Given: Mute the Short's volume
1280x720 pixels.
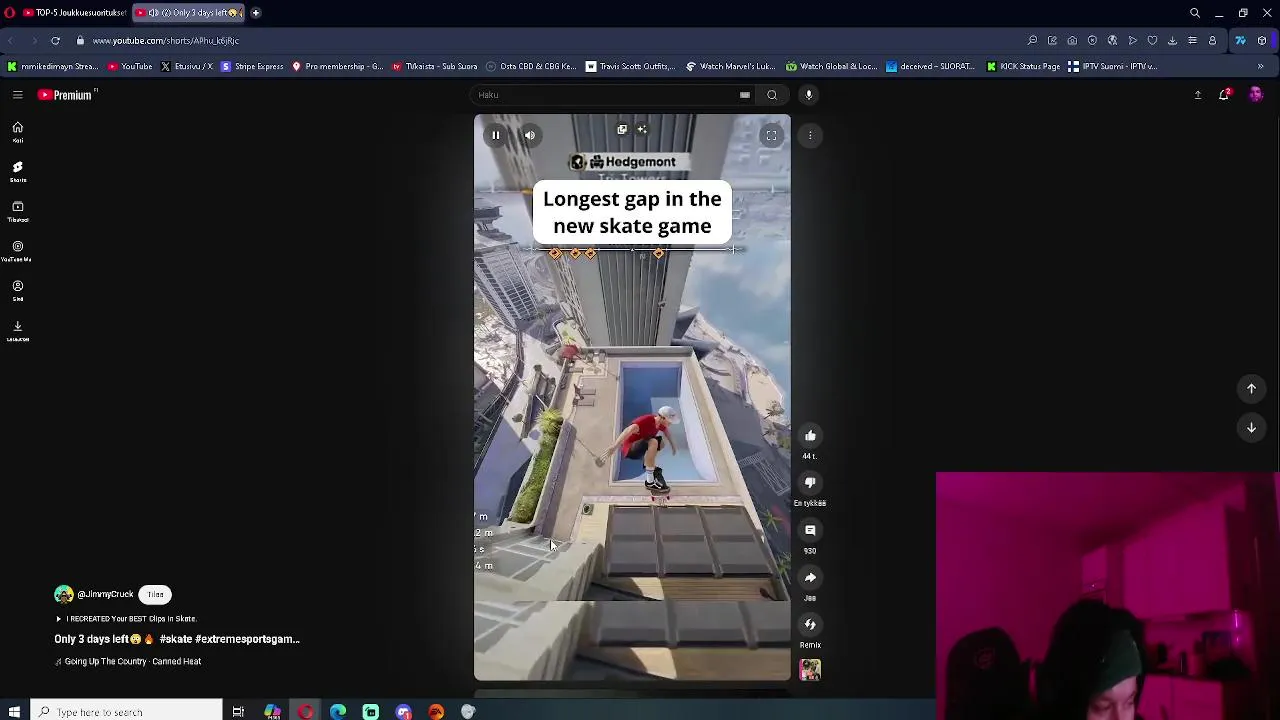Looking at the screenshot, I should pos(529,135).
